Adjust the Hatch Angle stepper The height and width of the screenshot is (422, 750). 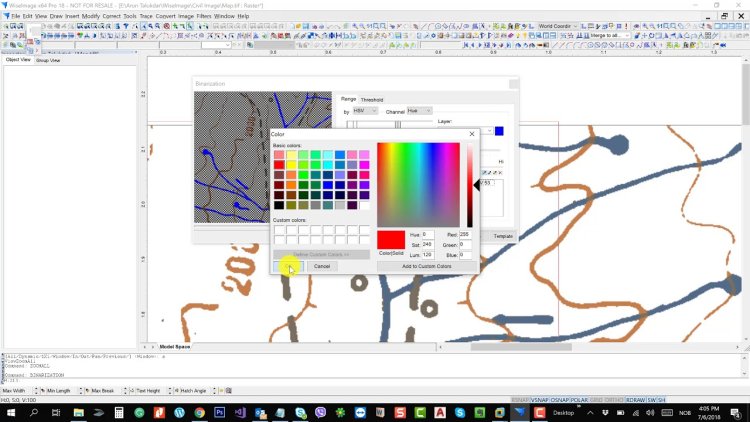point(214,391)
